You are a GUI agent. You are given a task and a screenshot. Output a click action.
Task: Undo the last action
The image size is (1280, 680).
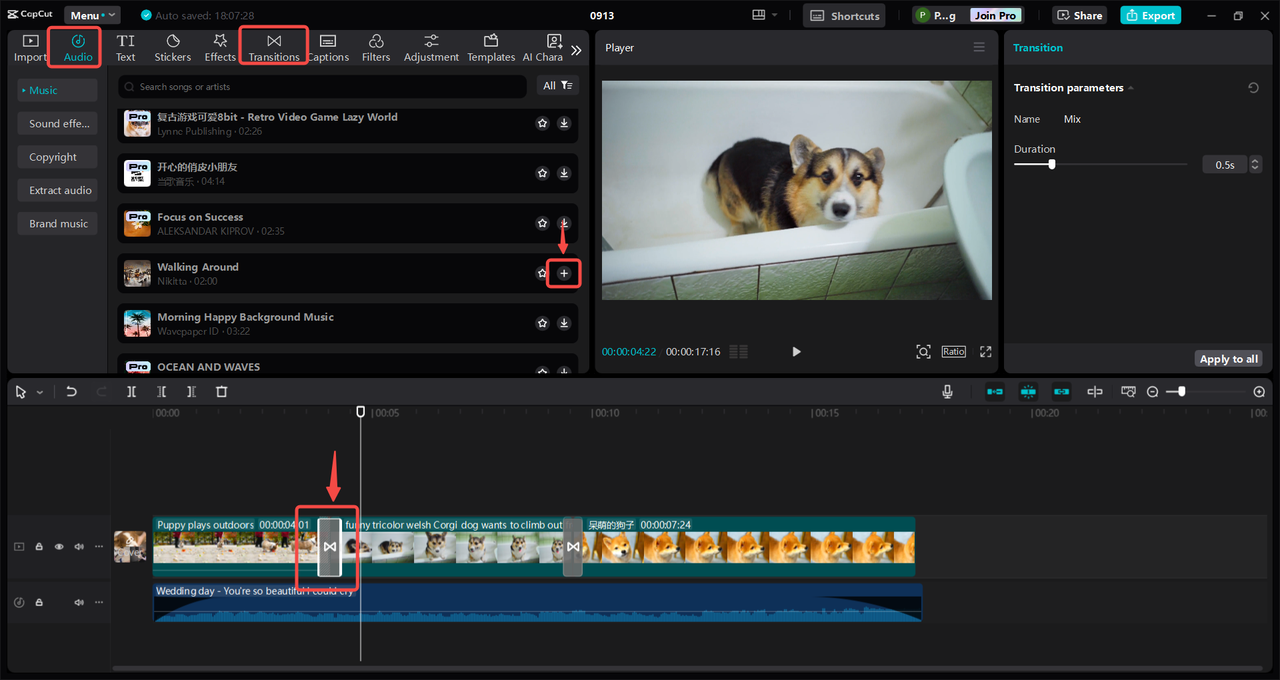point(71,392)
